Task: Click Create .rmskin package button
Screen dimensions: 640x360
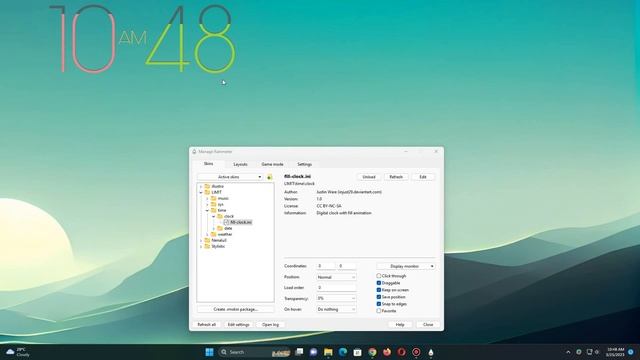Action: (x=236, y=309)
